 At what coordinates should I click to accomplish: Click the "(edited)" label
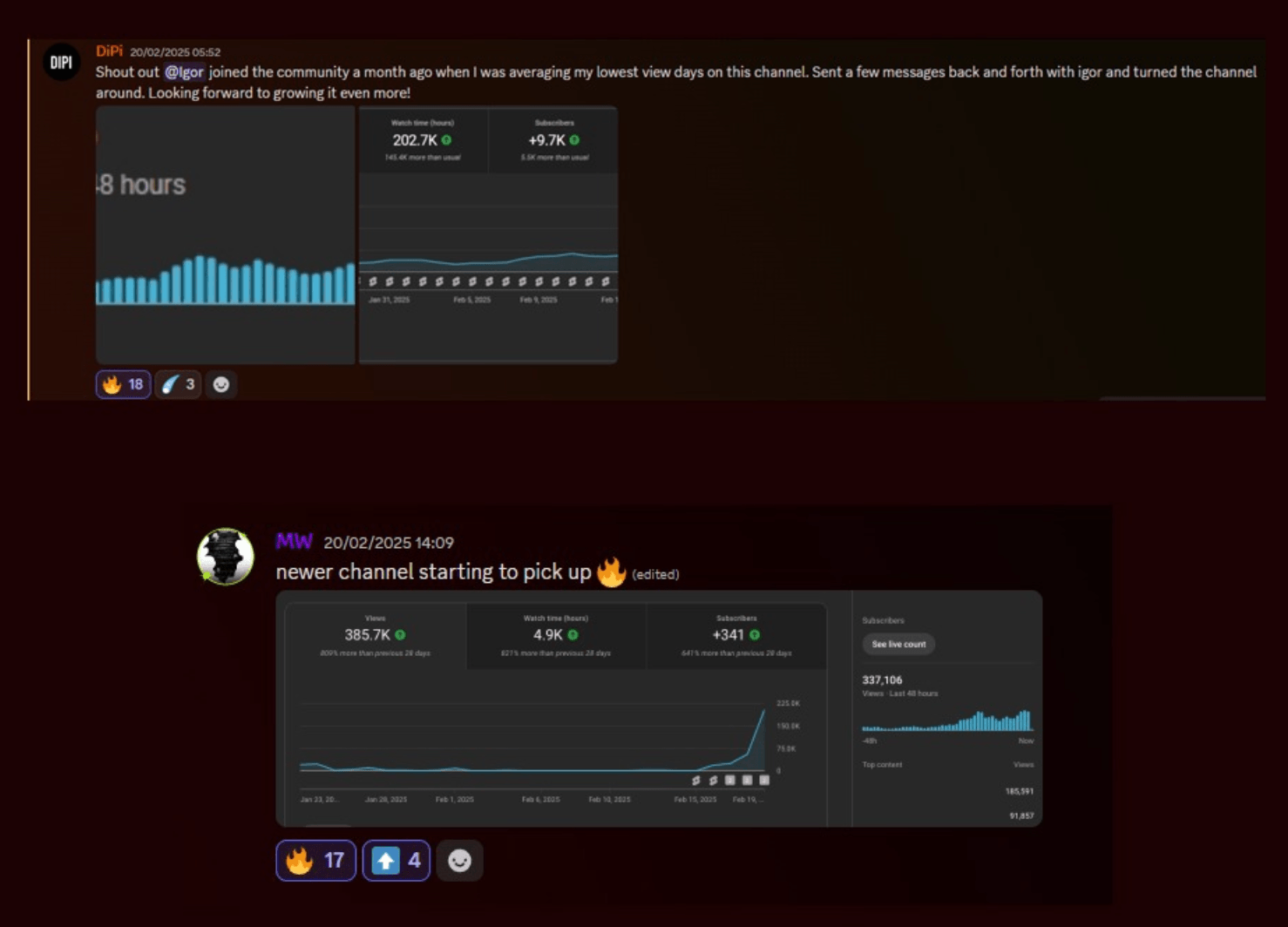coord(655,574)
